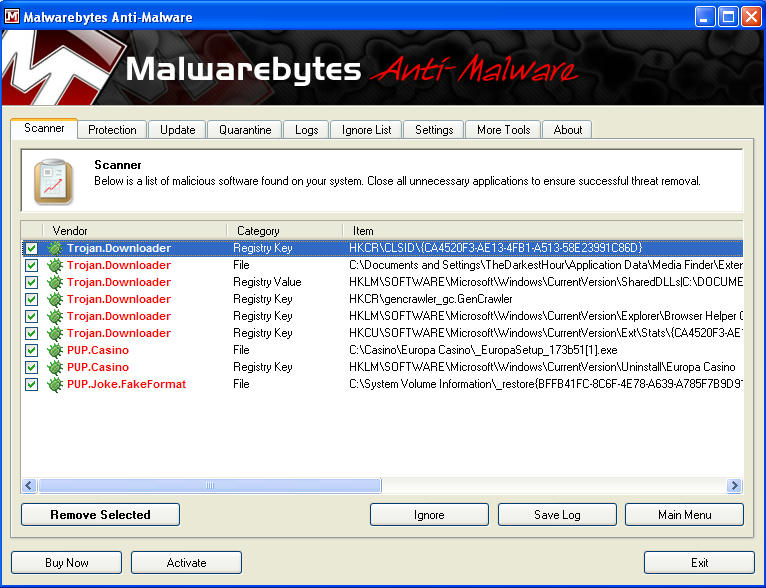Open the Ignore List tab
The width and height of the screenshot is (766, 588).
[366, 130]
